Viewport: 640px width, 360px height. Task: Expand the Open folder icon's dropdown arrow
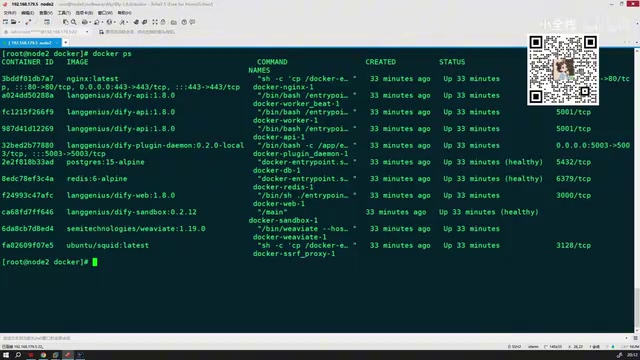[19, 22]
